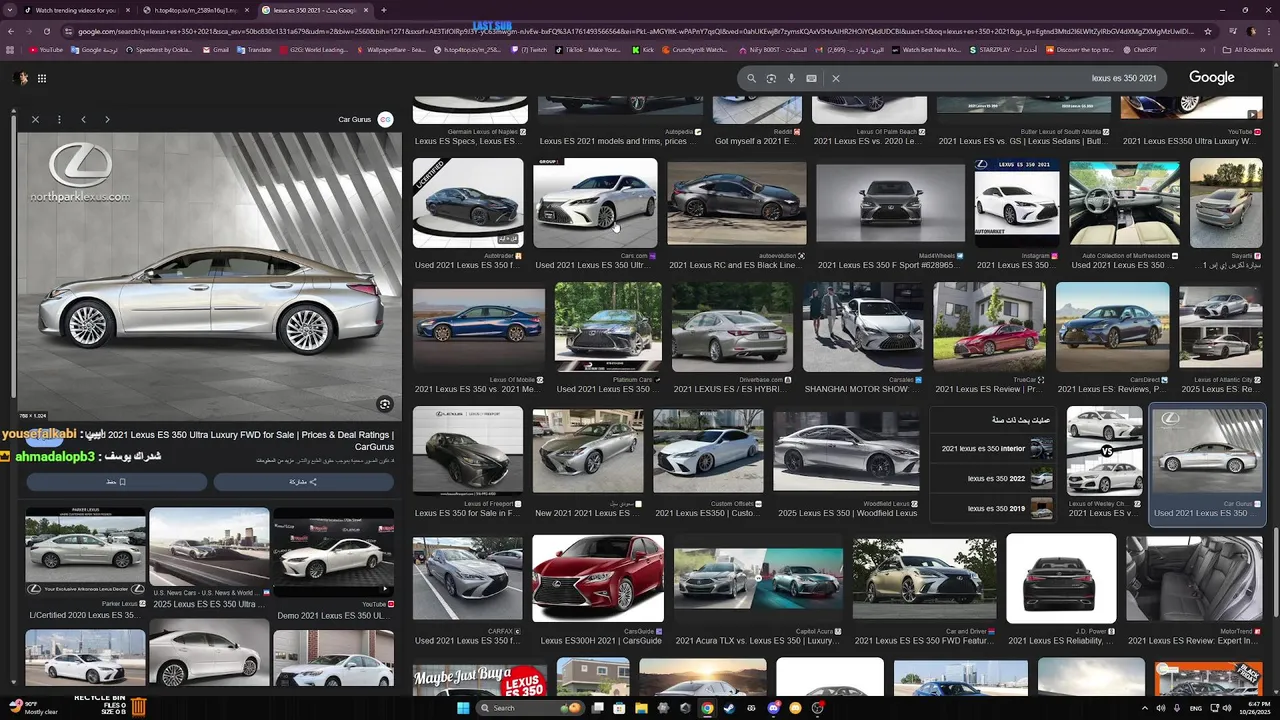Screen dimensions: 1280x720
Task: Open the on-screen keyboard icon in search box
Action: pyautogui.click(x=811, y=78)
